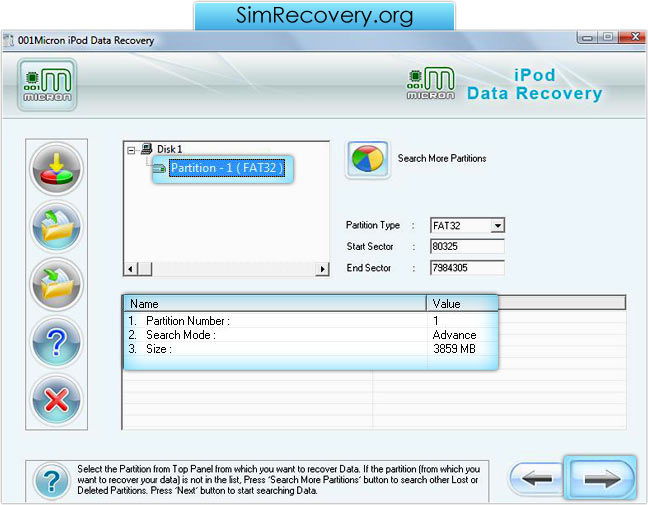Click the Name column header
This screenshot has width=648, height=505.
275,304
